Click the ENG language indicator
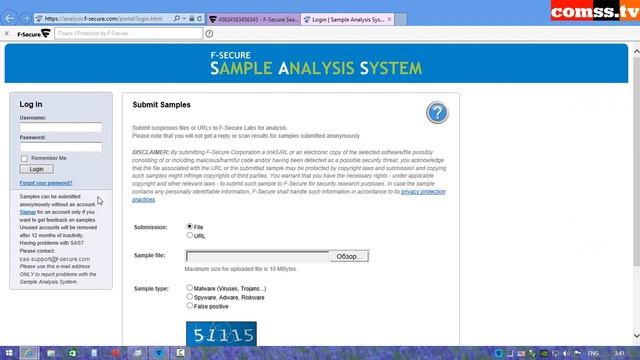The image size is (640, 360). (593, 353)
